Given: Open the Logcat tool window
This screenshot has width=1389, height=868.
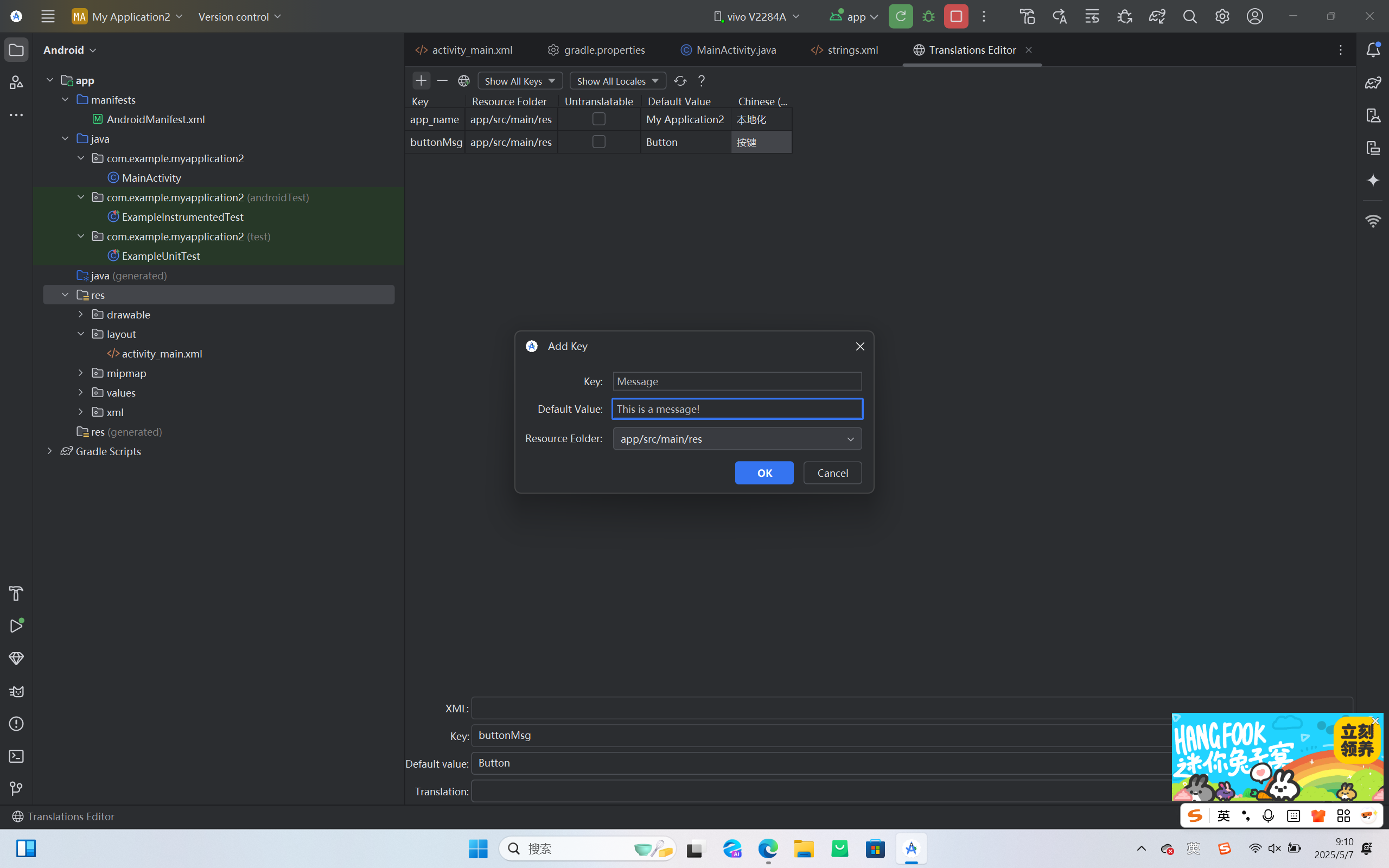Looking at the screenshot, I should point(16,691).
